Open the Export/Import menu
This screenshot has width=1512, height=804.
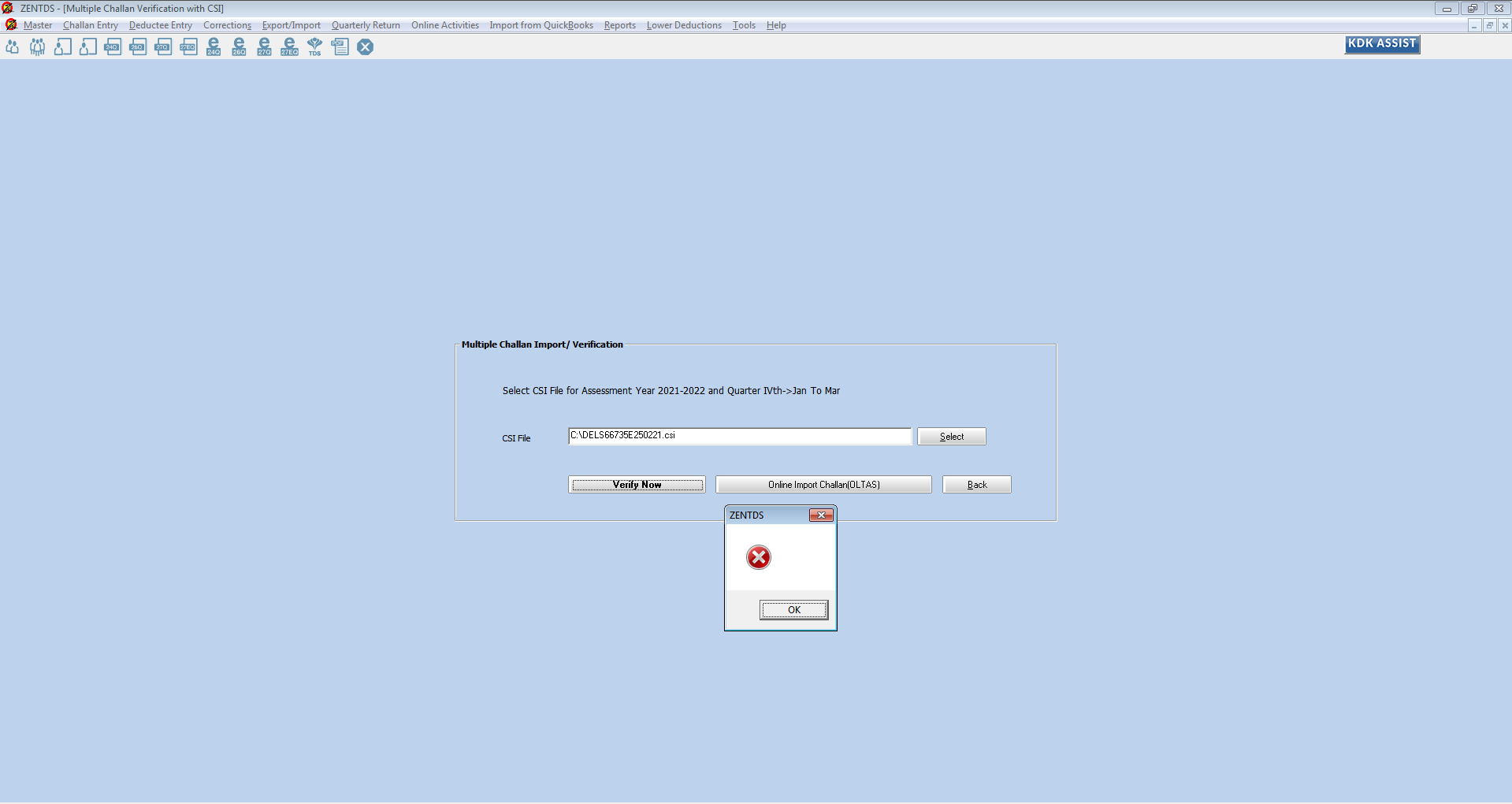pyautogui.click(x=292, y=25)
